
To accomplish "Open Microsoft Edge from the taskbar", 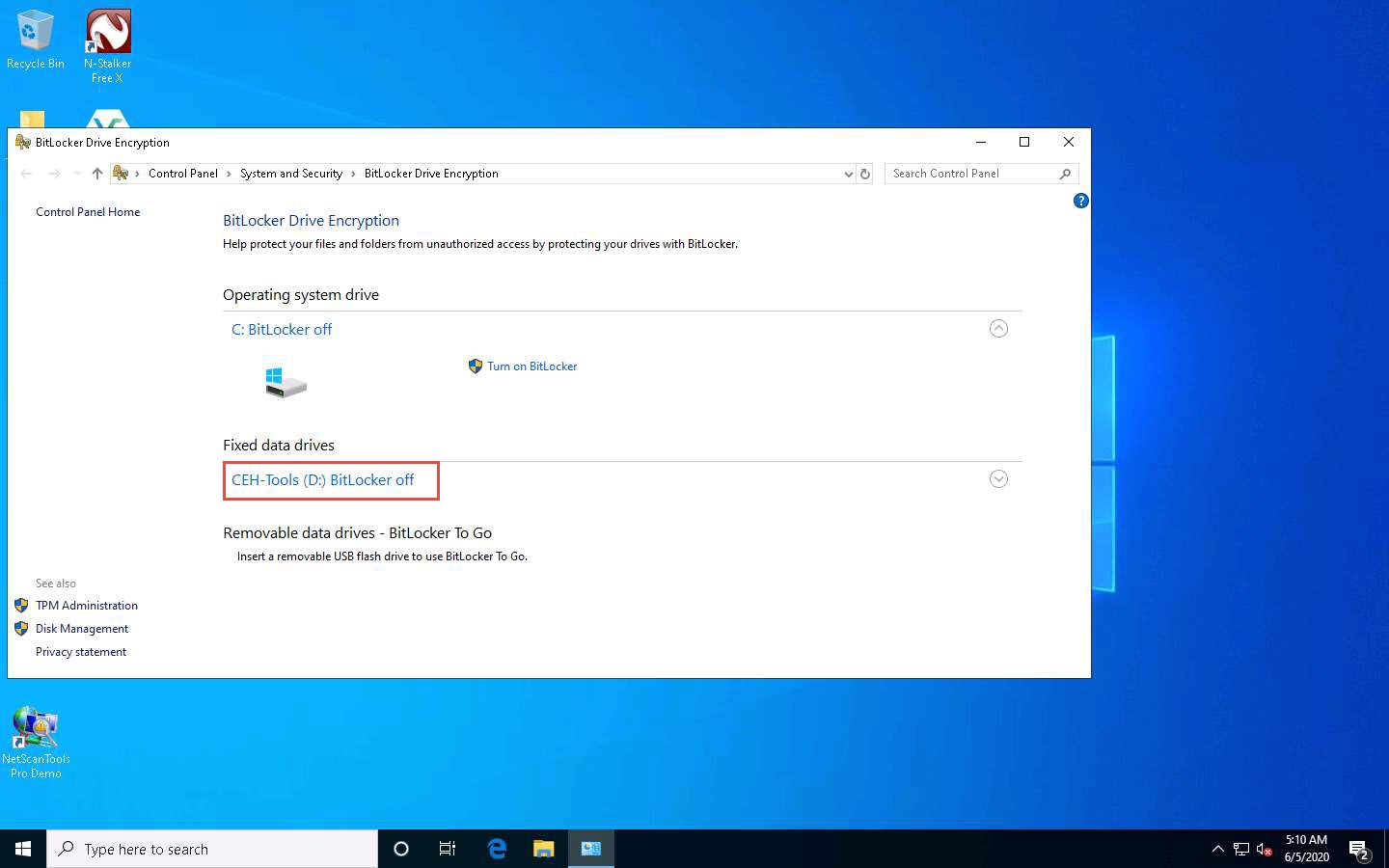I will point(497,849).
